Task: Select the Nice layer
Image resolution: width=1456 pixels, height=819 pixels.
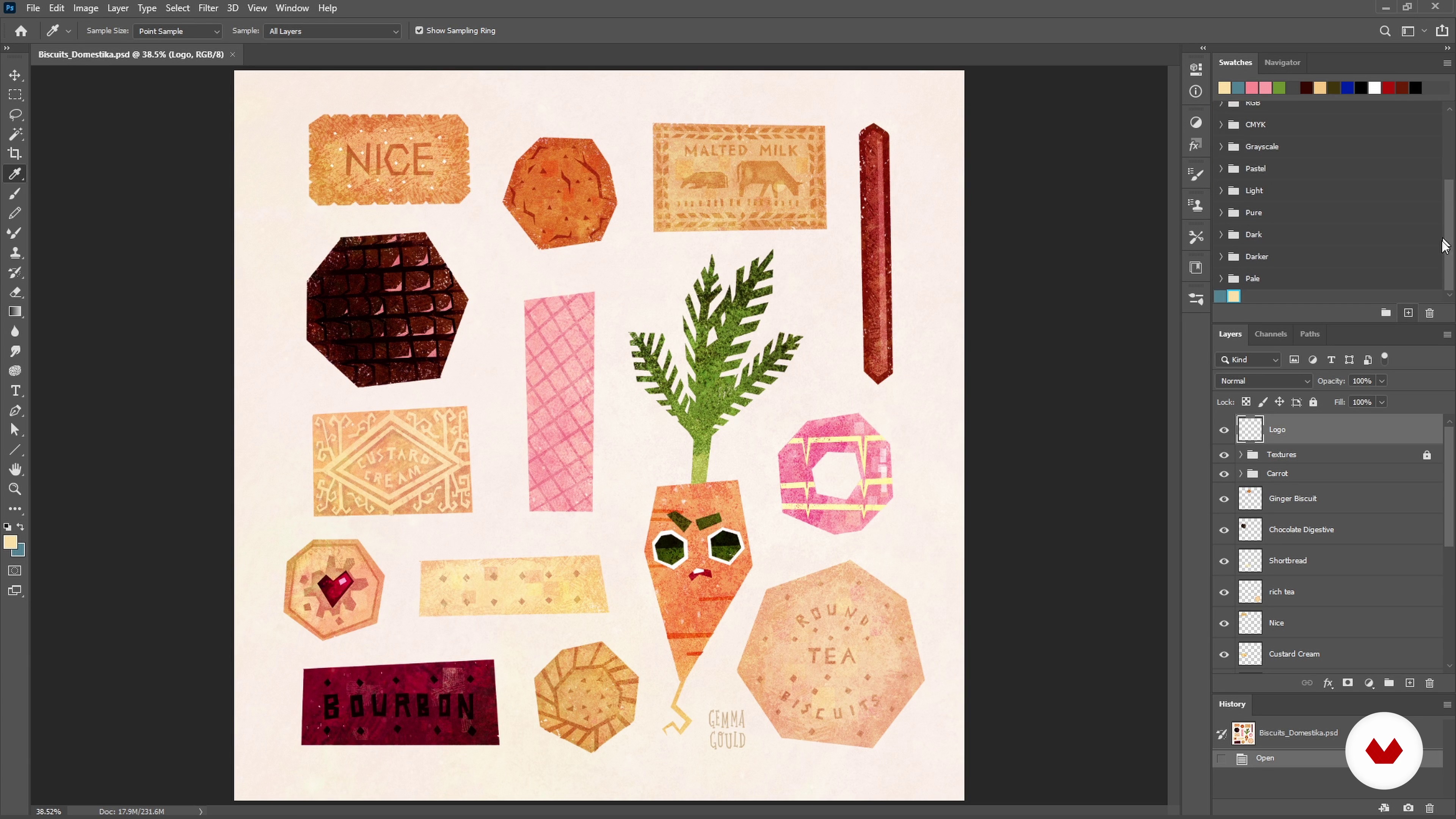Action: tap(1328, 623)
